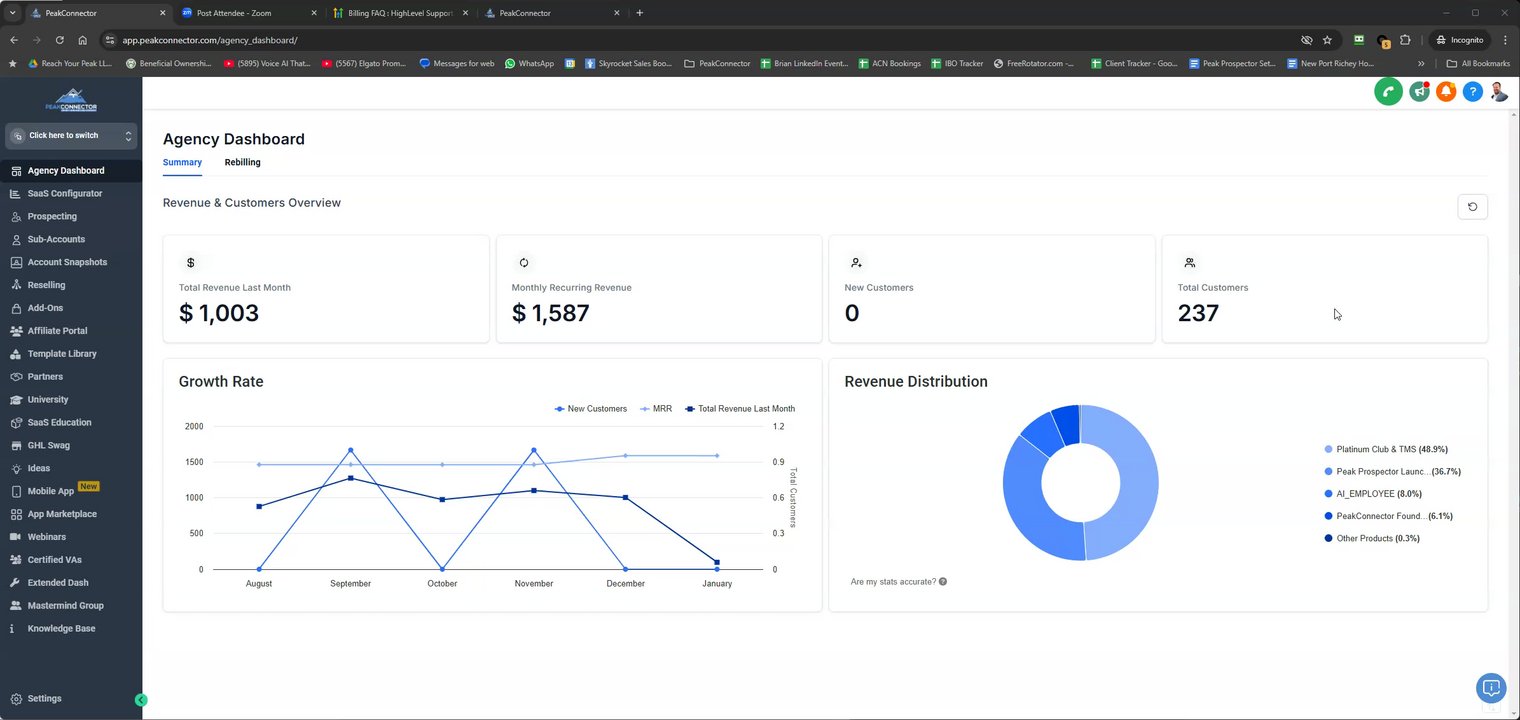Open the user profile avatar
This screenshot has height=720, width=1520.
point(1498,92)
